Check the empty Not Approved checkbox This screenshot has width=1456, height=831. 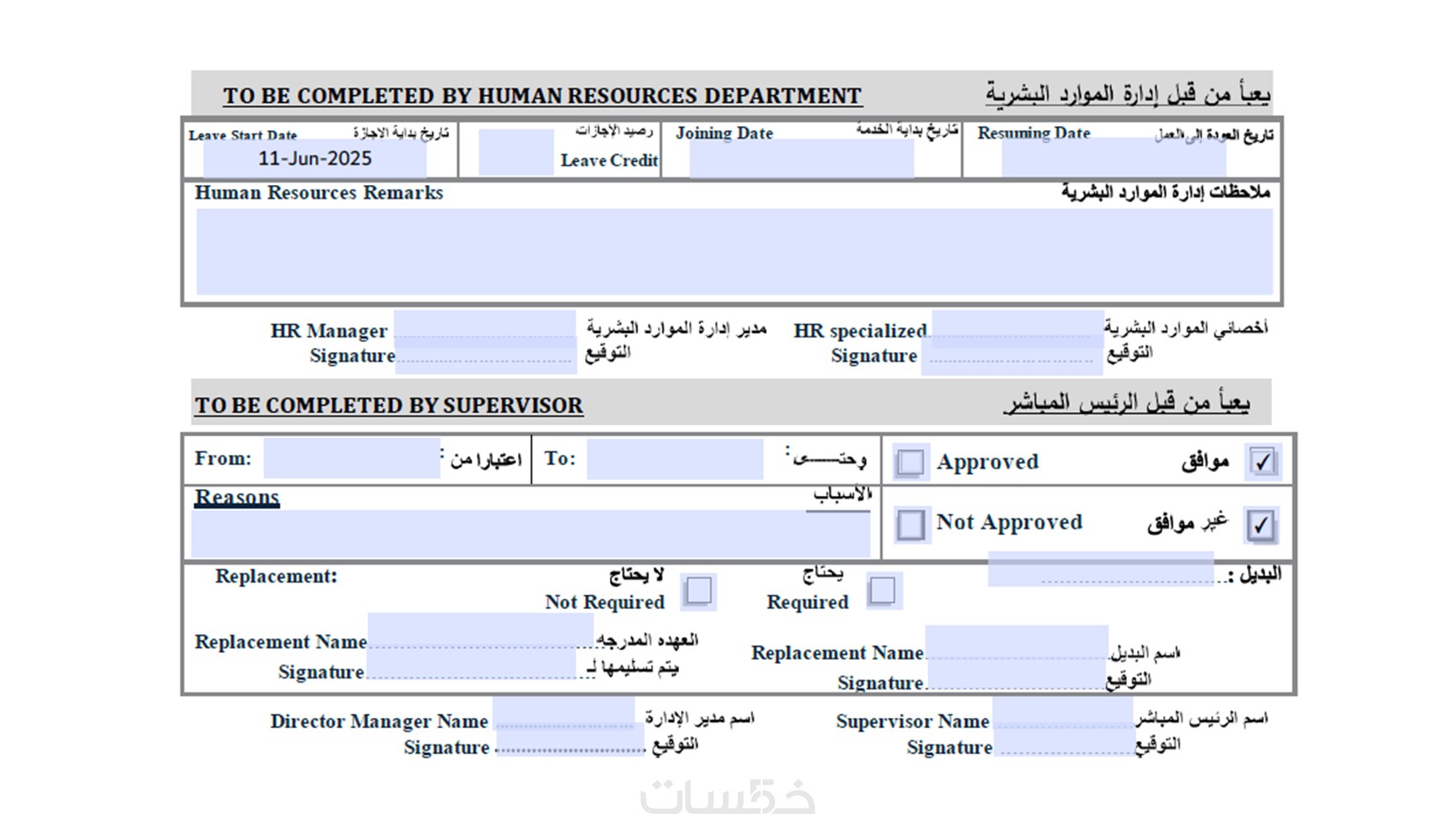[x=910, y=524]
